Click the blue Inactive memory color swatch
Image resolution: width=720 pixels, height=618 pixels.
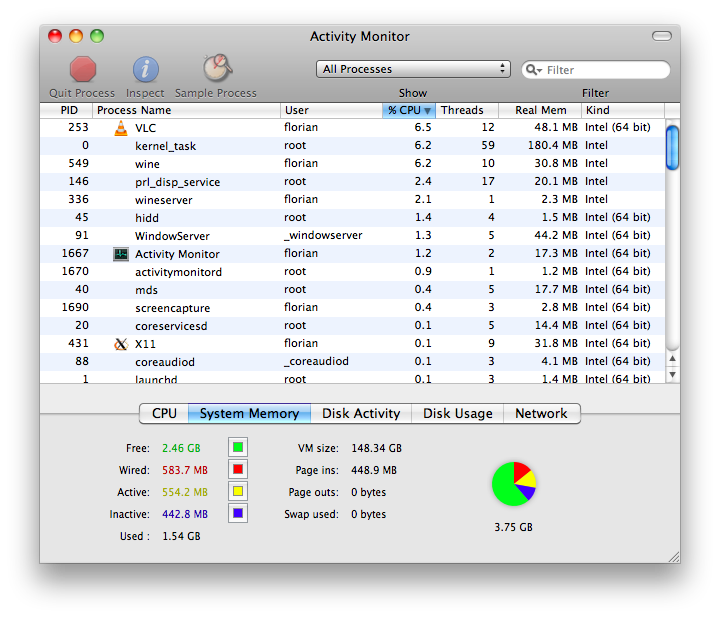238,514
